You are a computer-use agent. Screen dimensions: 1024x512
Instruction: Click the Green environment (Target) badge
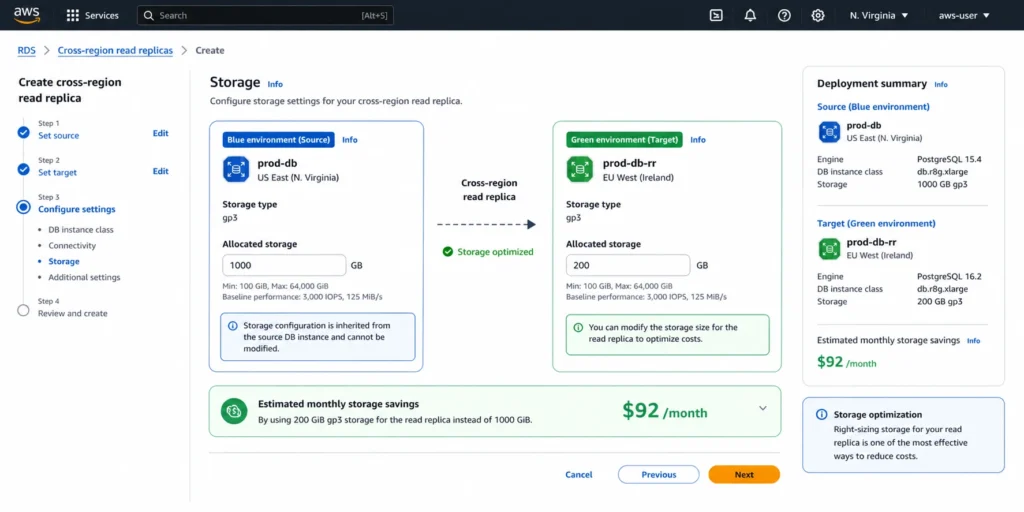click(x=624, y=140)
